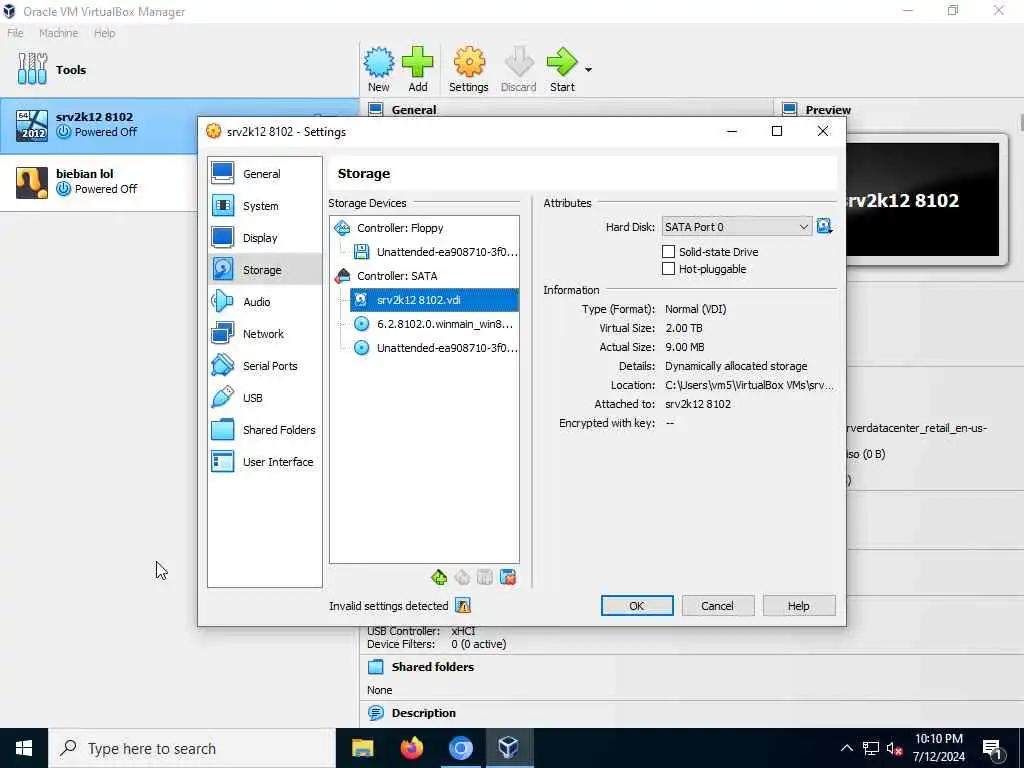
Task: Open the notification center icon
Action: coord(992,749)
